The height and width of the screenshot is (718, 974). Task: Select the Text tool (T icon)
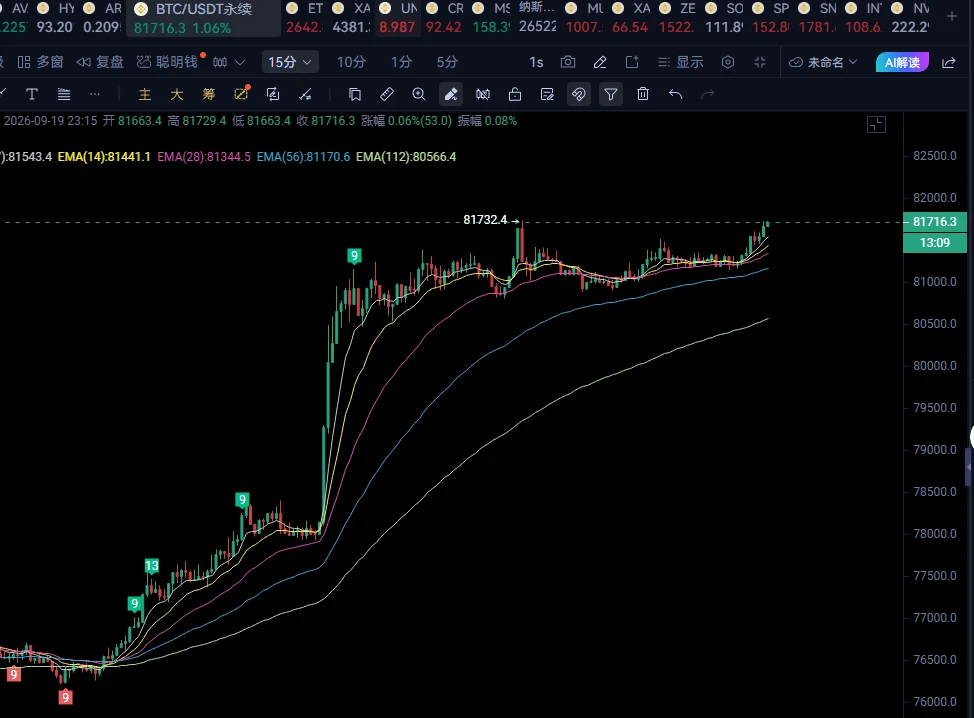tap(32, 94)
